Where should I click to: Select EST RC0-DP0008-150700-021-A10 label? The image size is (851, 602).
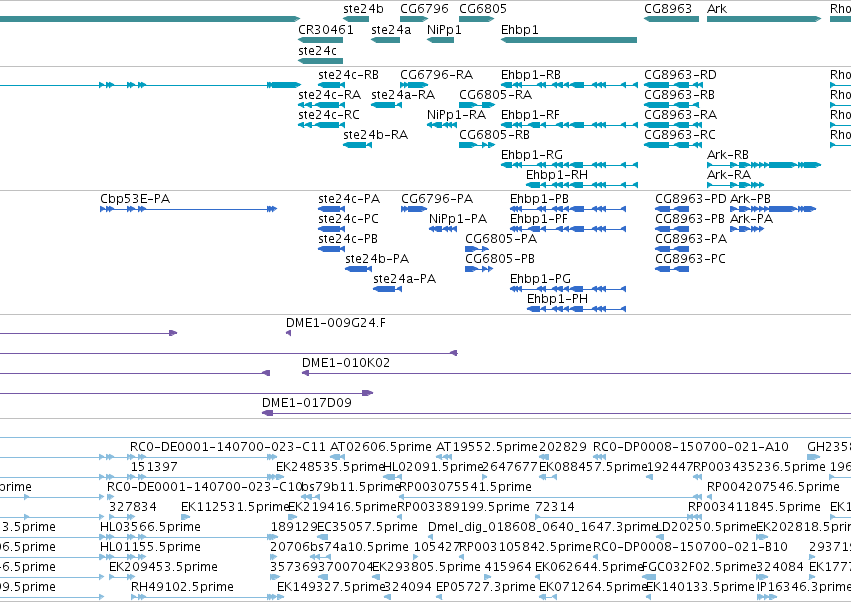[x=690, y=447]
